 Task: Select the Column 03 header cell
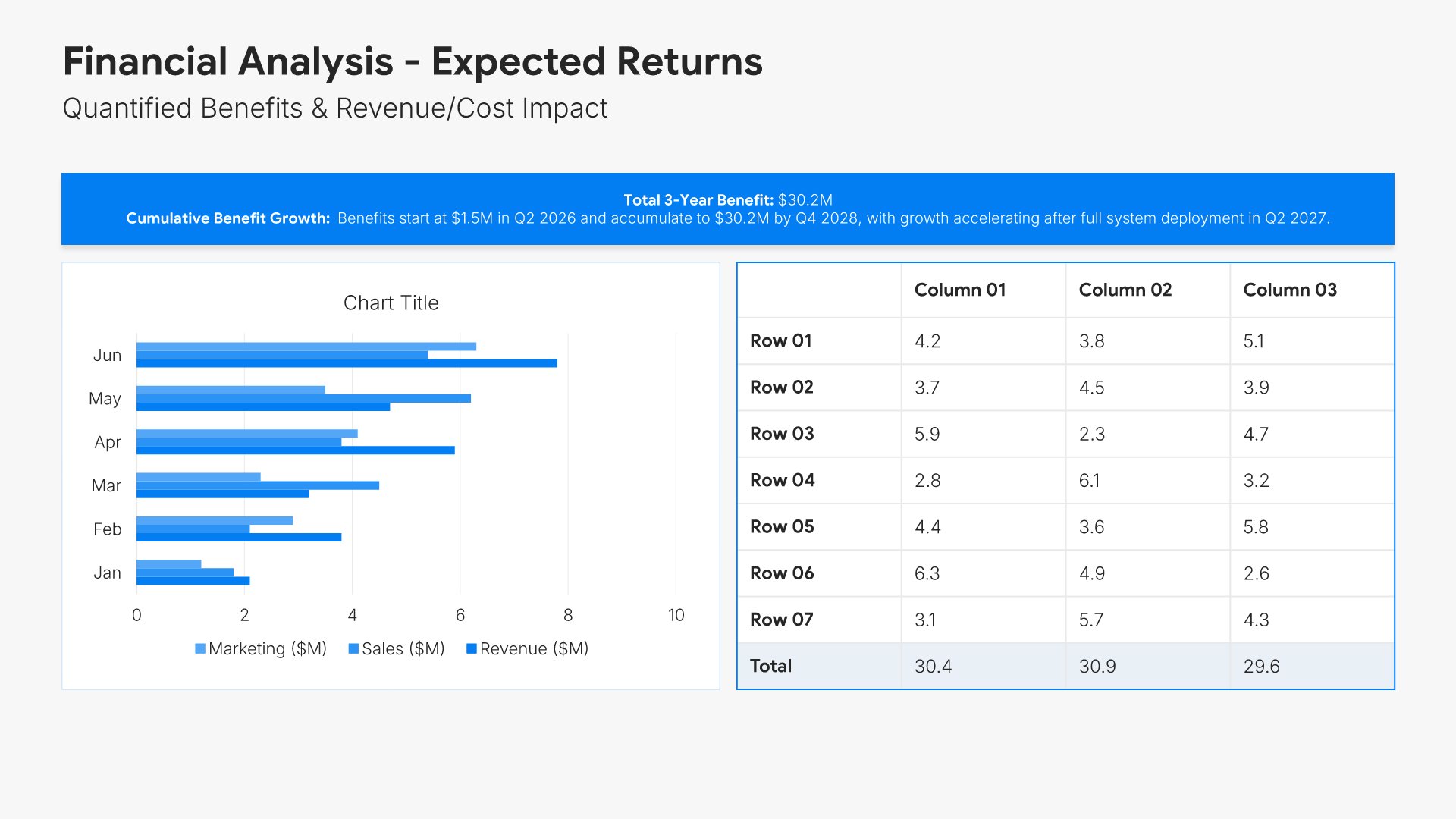click(x=1289, y=290)
